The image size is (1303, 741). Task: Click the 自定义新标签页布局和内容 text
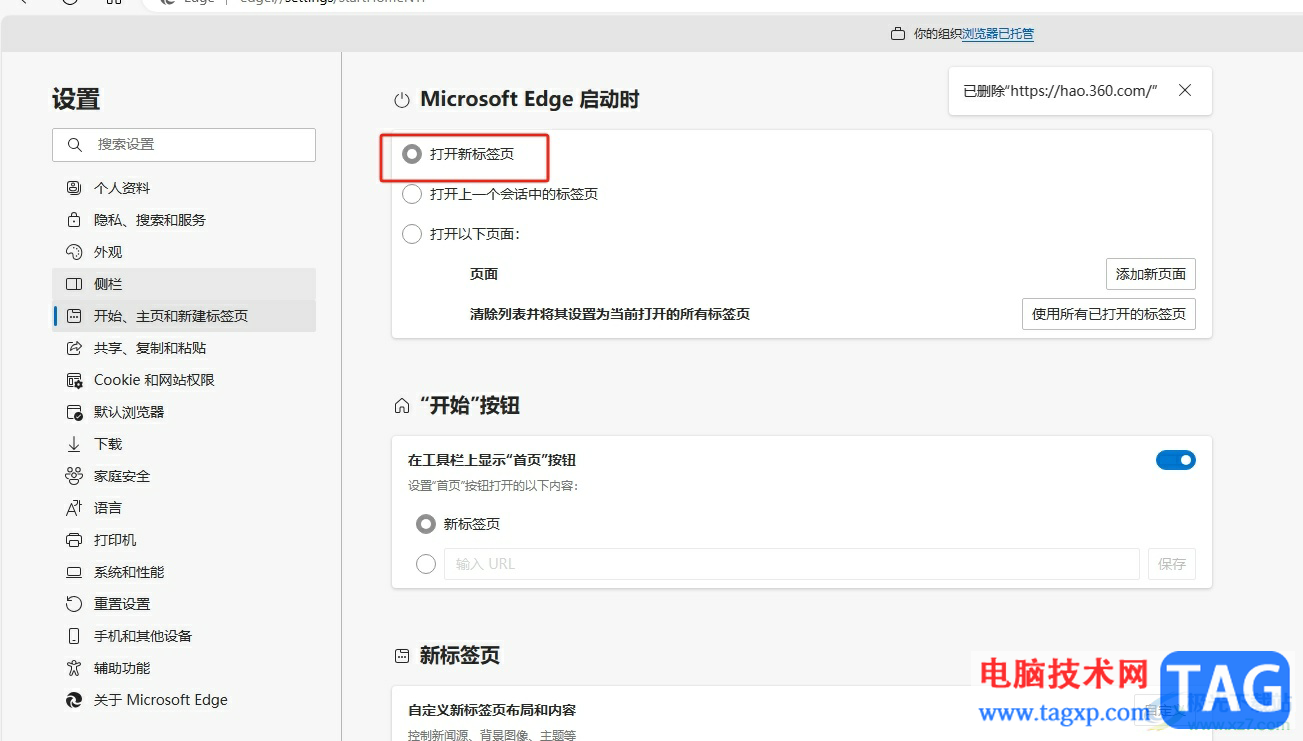[x=492, y=710]
